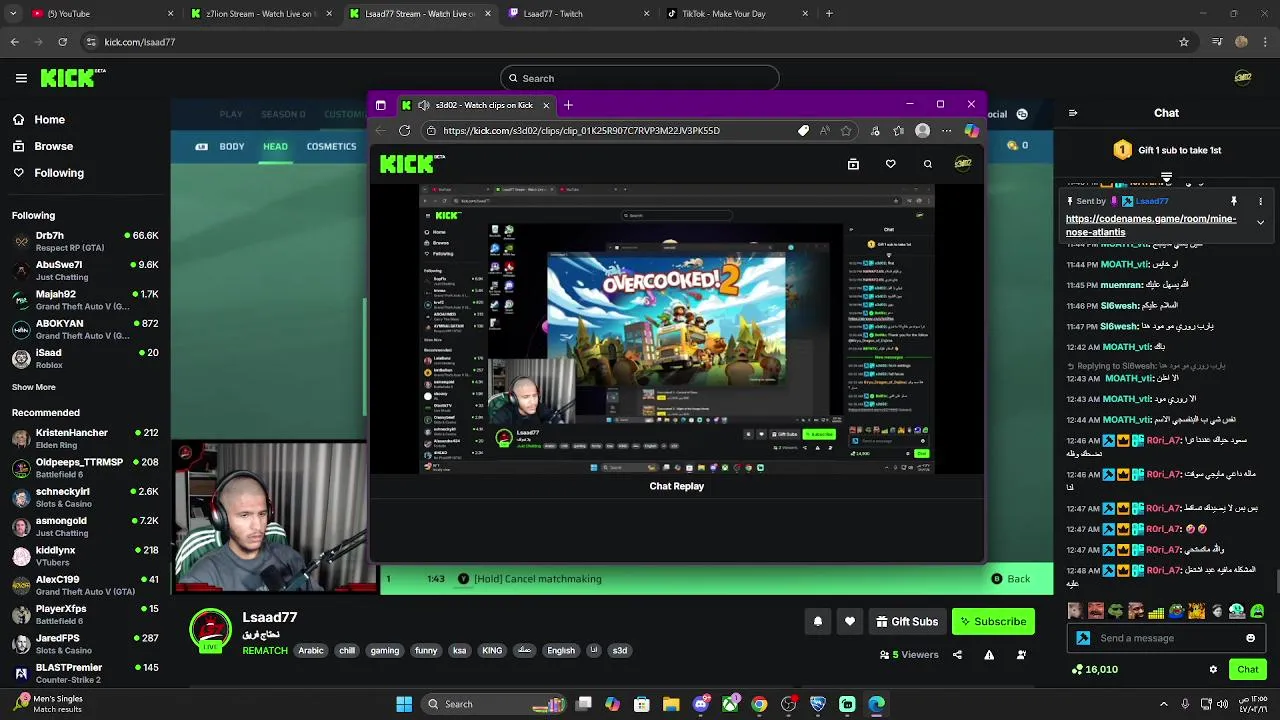
Task: Collapse chat panel with arrow icon
Action: (1073, 113)
